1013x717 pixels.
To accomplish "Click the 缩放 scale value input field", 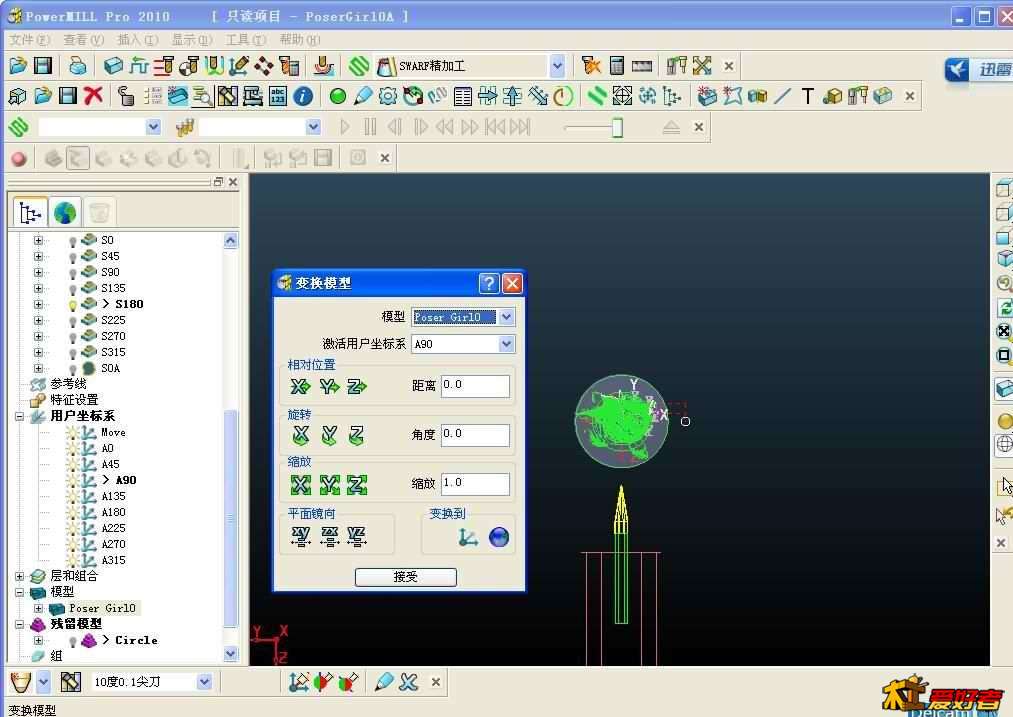I will point(475,484).
